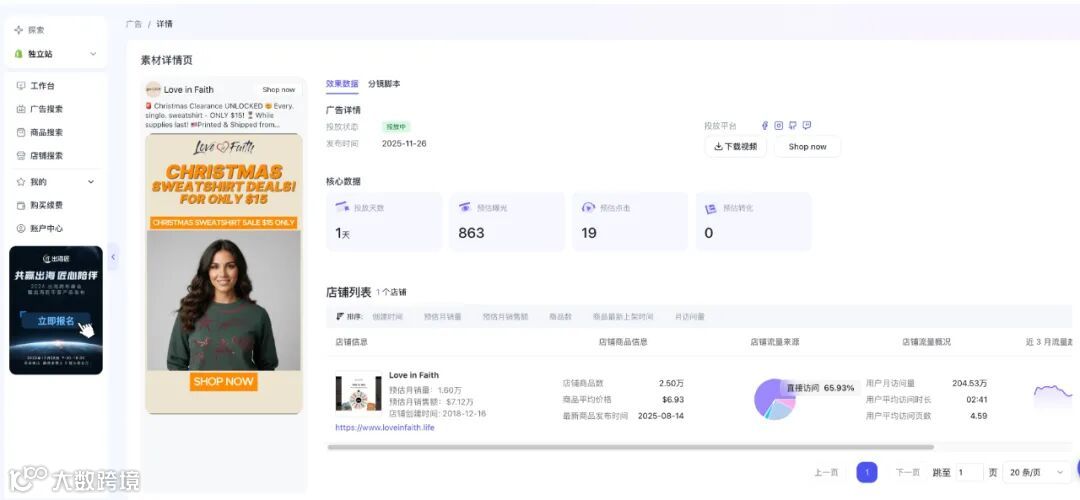1080x500 pixels.
Task: Click the store table horizontal scrollbar
Action: (630, 447)
